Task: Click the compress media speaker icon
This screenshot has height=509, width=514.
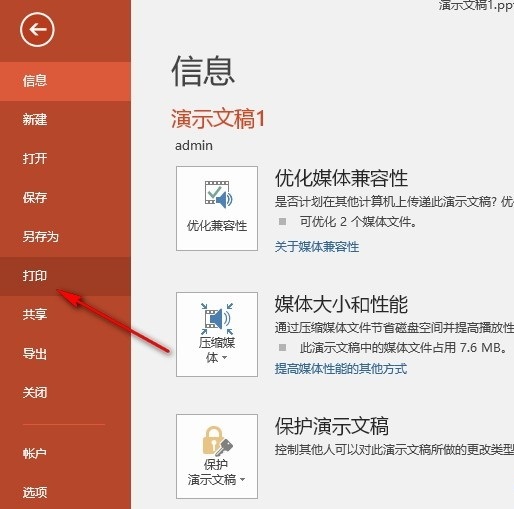Action: [x=217, y=318]
